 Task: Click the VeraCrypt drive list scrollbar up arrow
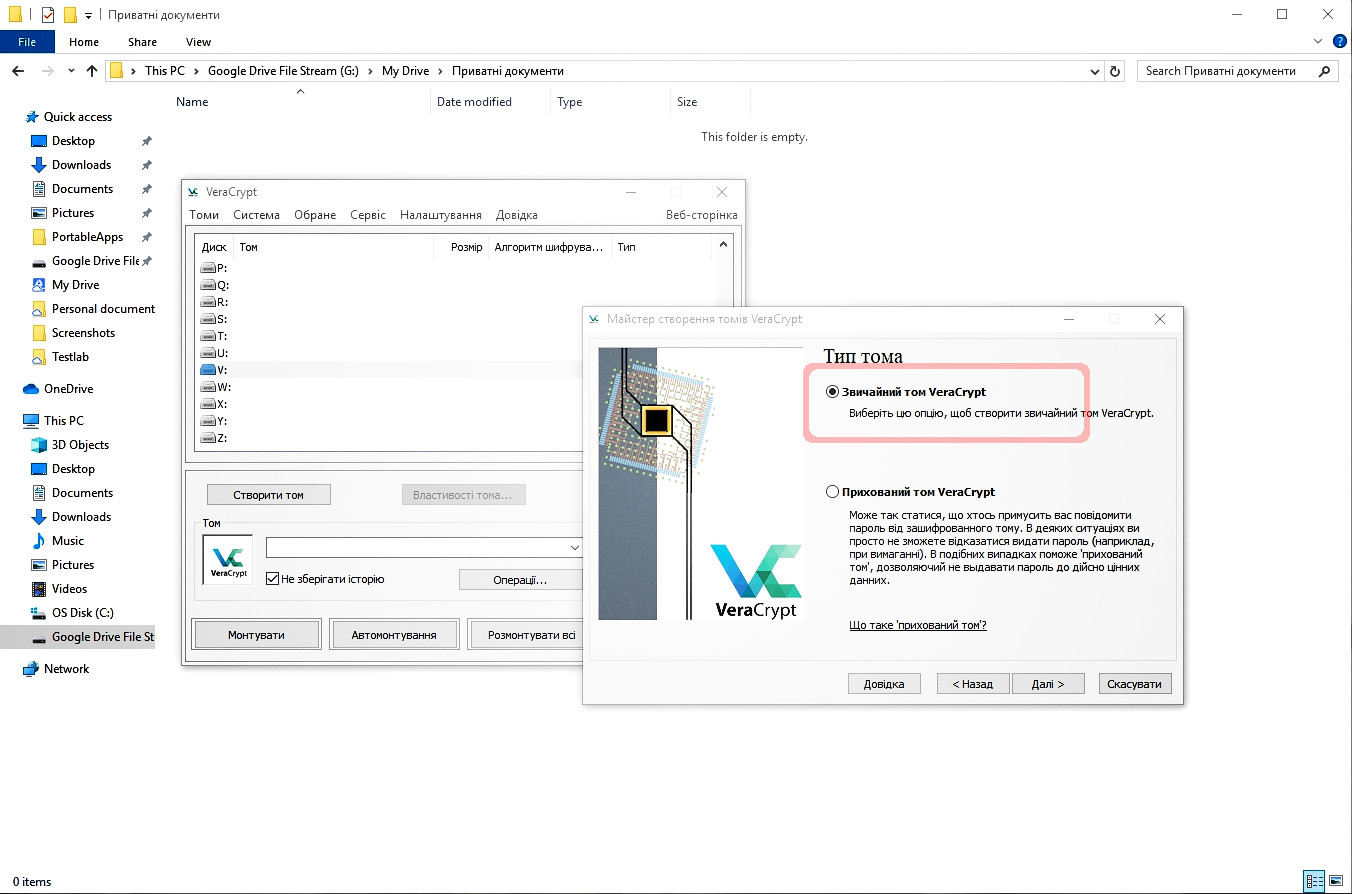[x=724, y=245]
